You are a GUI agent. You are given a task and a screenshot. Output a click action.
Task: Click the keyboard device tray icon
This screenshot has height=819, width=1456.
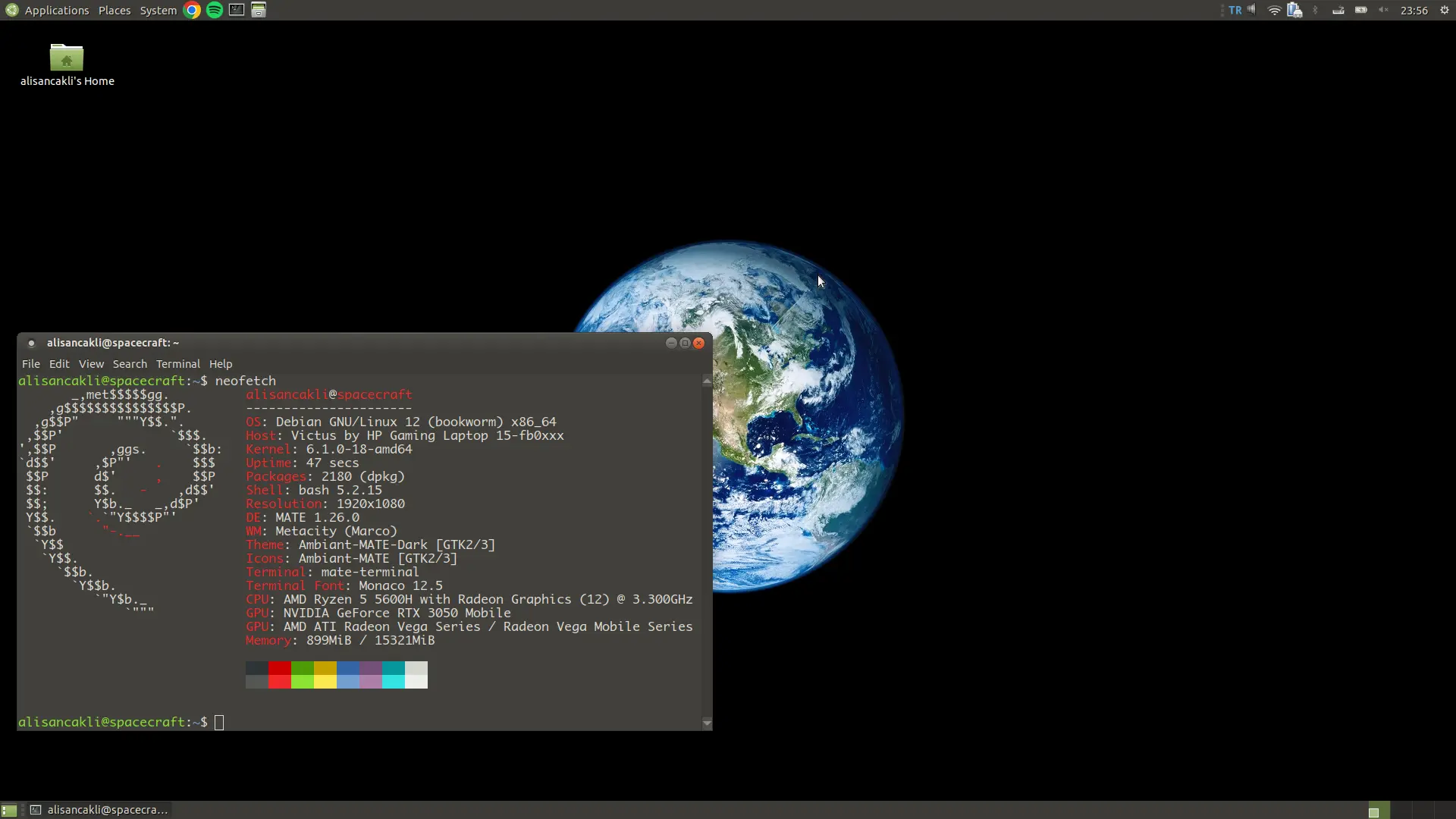1338,11
